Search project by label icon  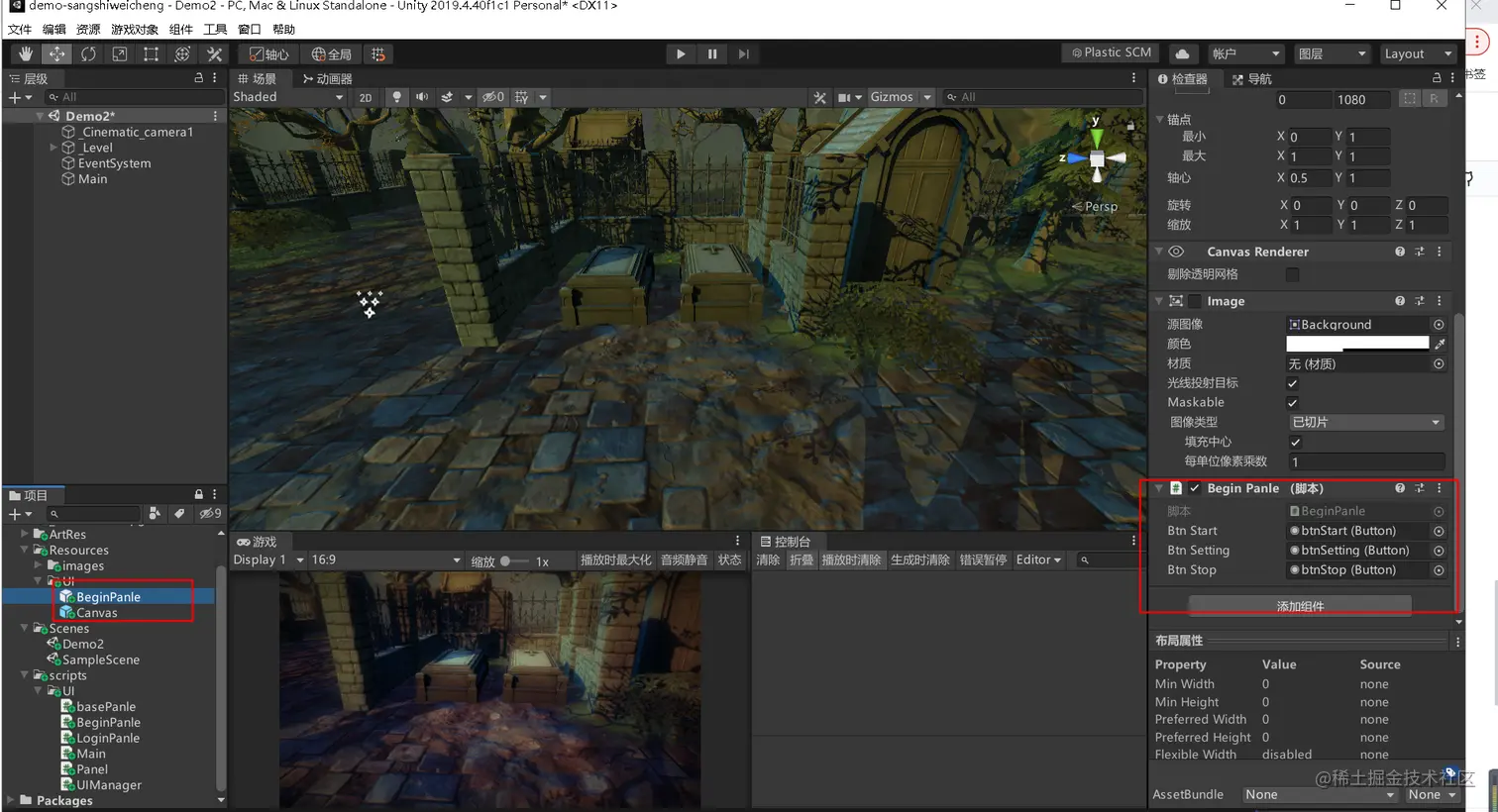pos(179,513)
